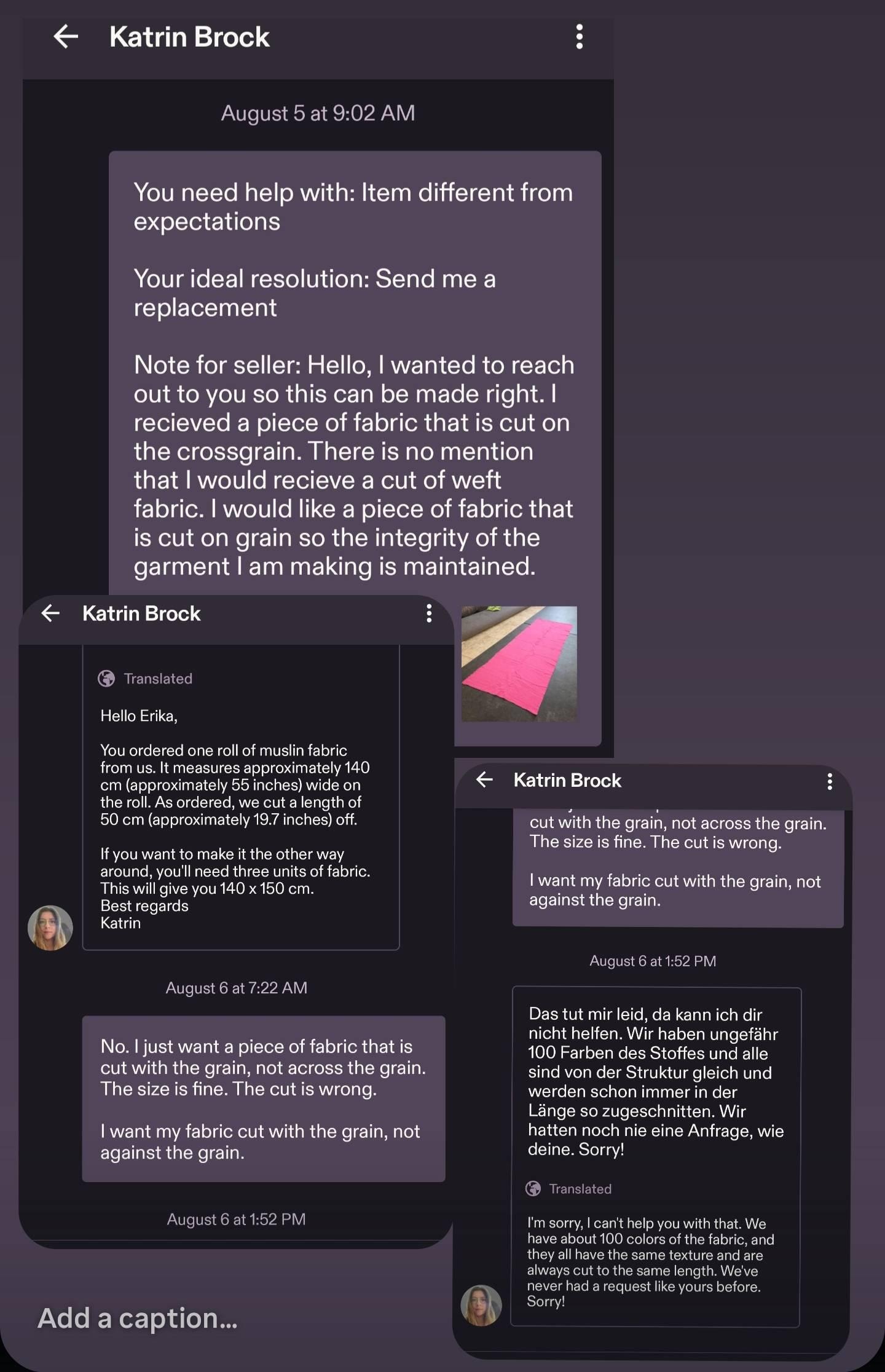Open the seller avatar beside the 'I'm sorry' translation

pos(481,1305)
